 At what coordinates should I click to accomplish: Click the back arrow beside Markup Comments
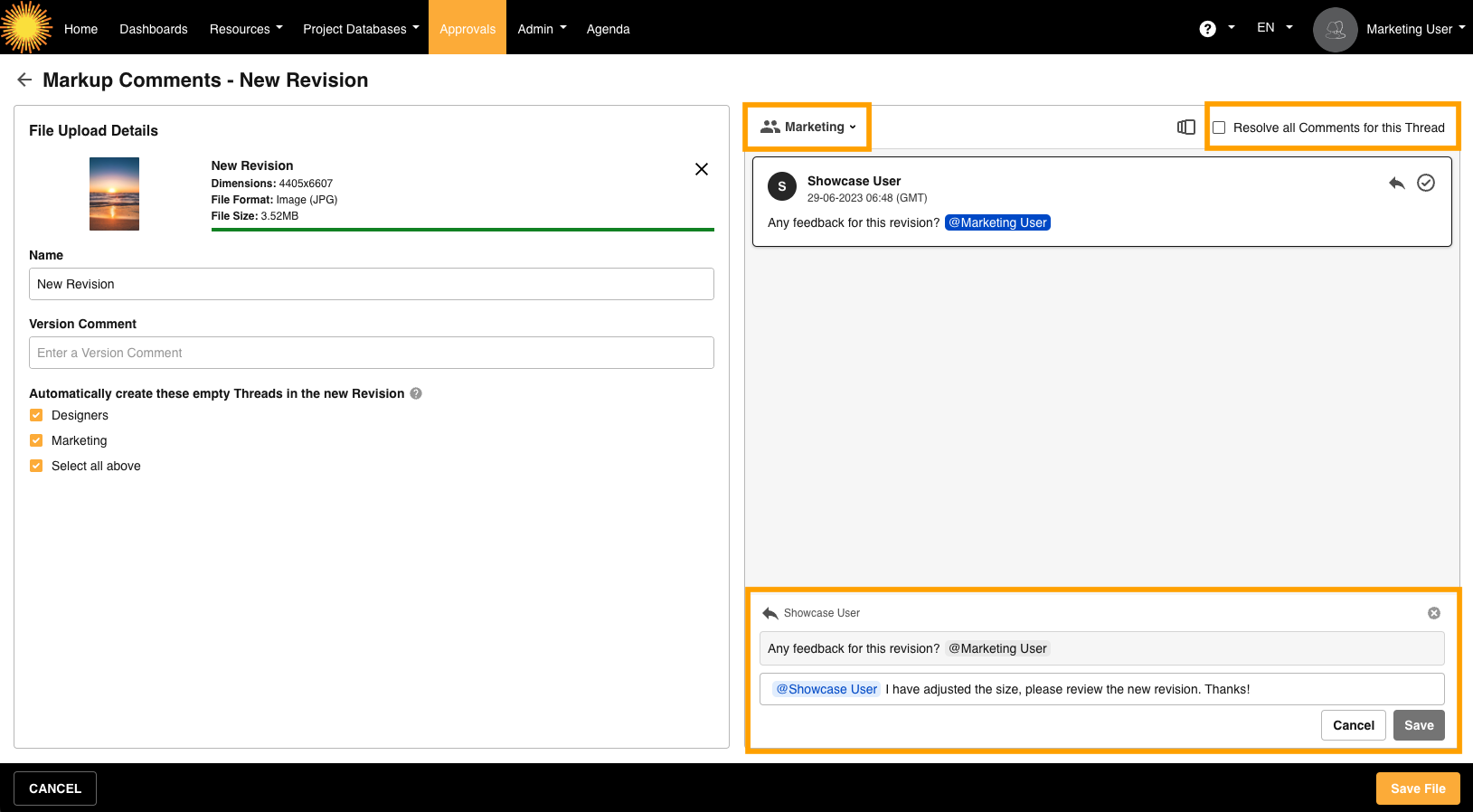coord(24,80)
